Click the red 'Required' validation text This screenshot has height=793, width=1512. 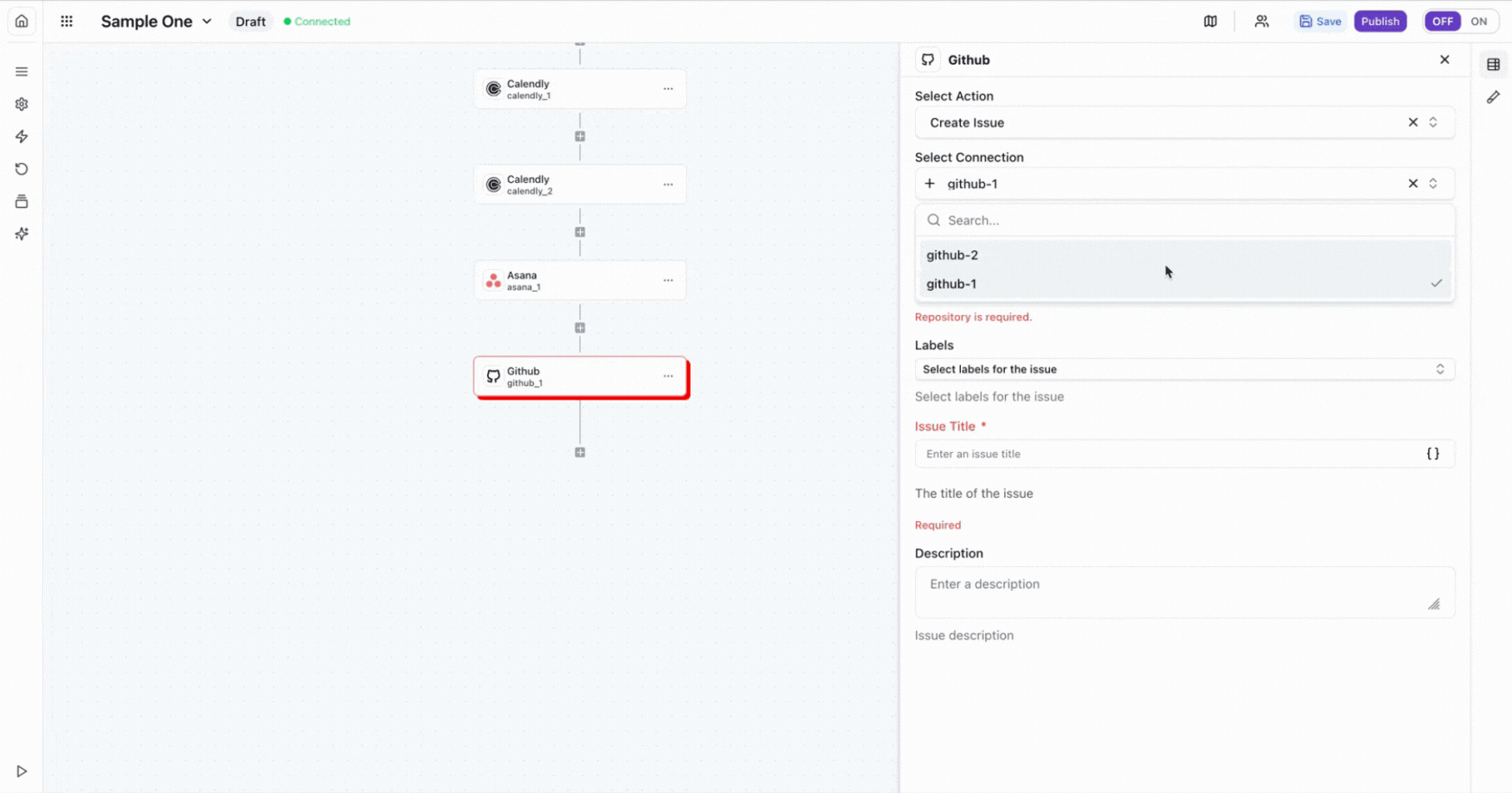click(937, 525)
